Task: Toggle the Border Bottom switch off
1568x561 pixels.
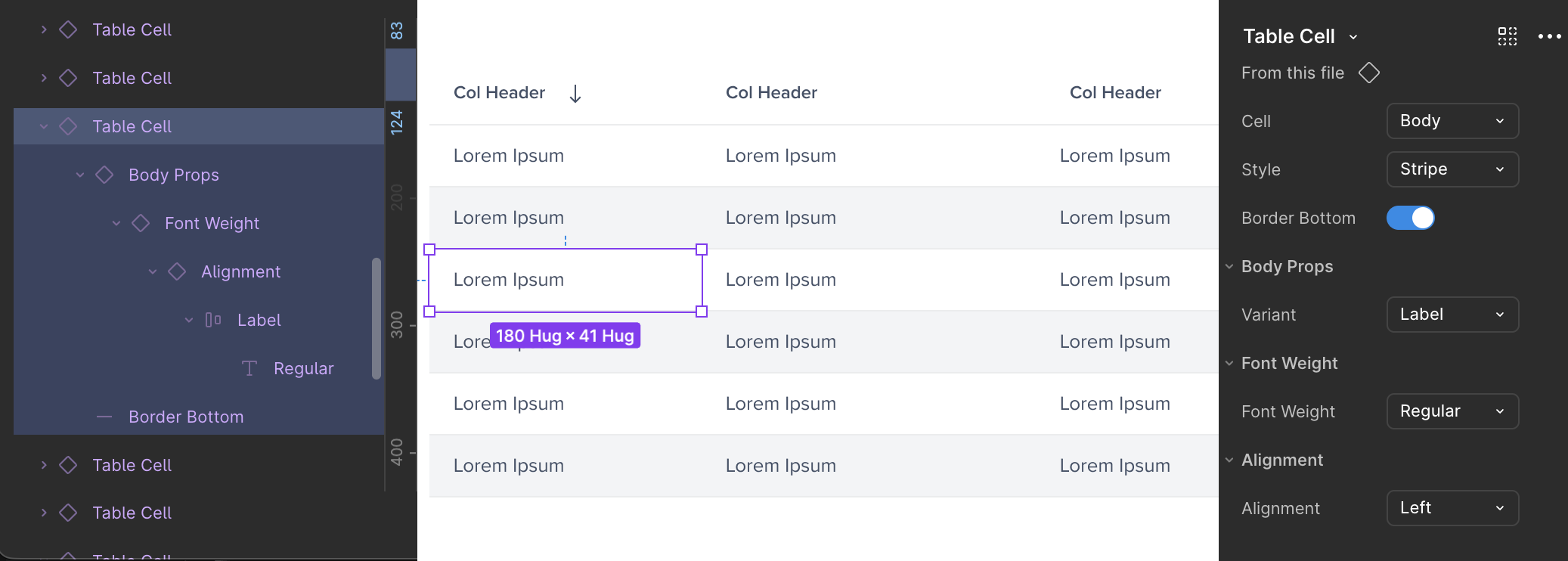Action: [1410, 218]
